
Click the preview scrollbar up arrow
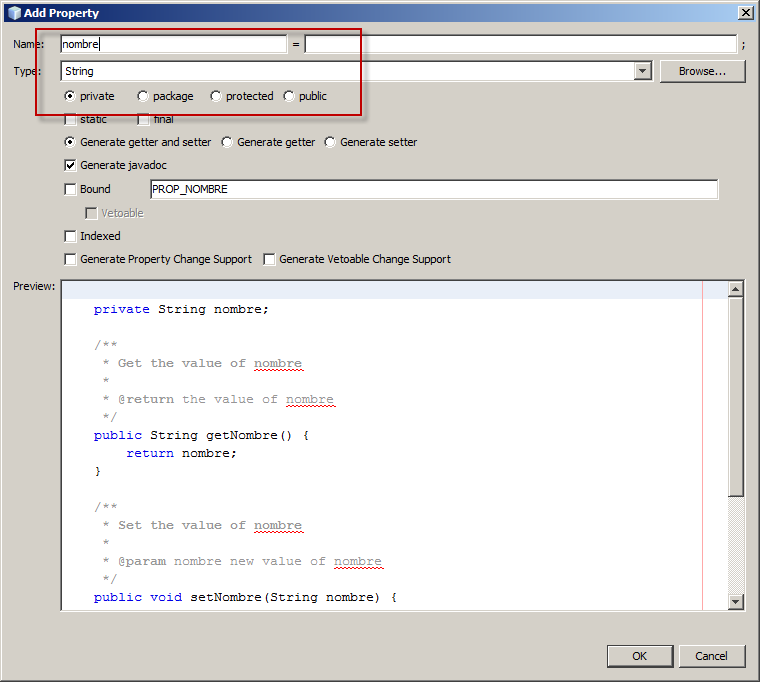tap(736, 289)
